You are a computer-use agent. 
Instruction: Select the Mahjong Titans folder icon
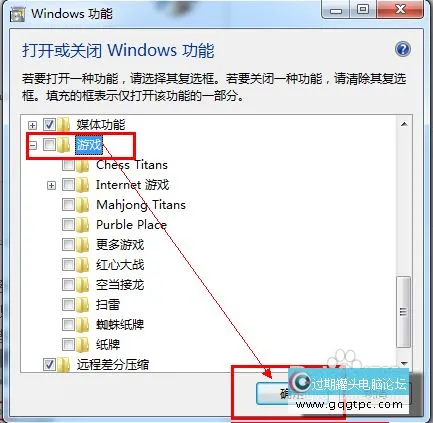(x=82, y=205)
